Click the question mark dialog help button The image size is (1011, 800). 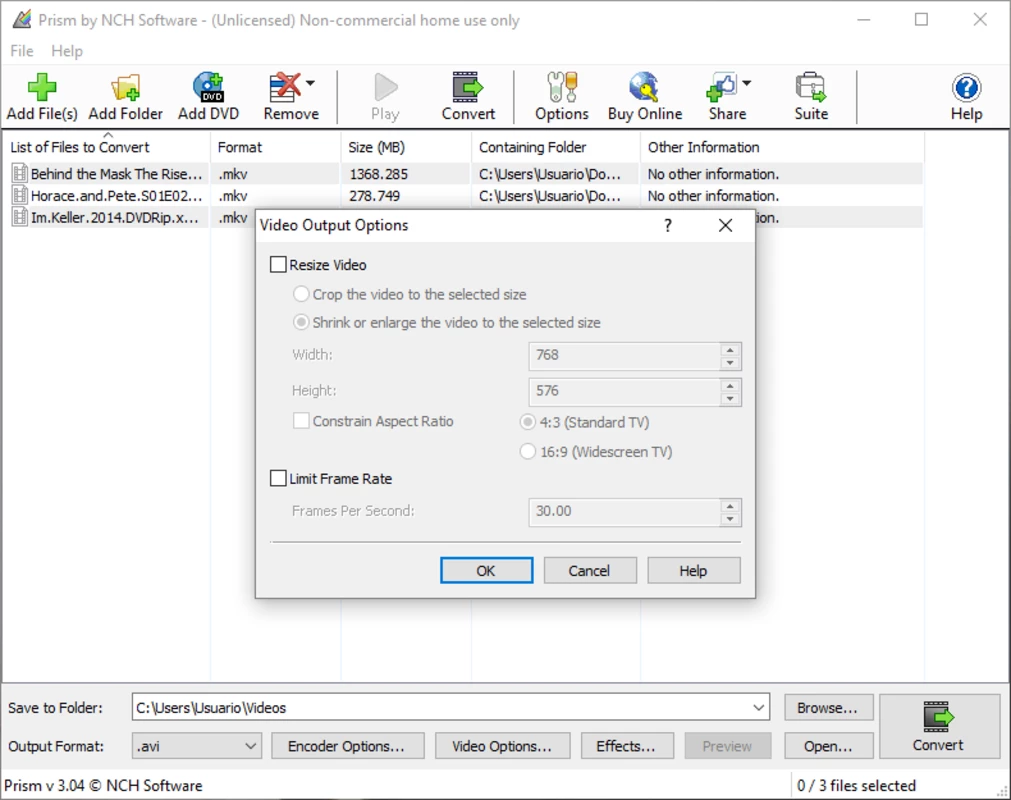(x=668, y=225)
